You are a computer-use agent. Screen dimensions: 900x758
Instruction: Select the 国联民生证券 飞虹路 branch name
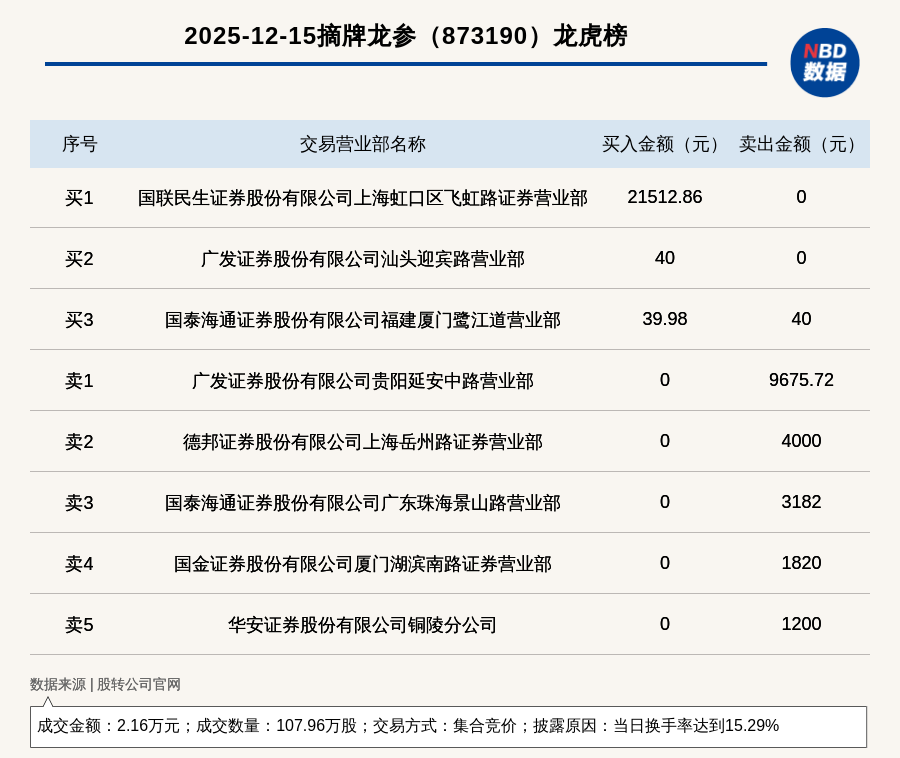click(362, 198)
